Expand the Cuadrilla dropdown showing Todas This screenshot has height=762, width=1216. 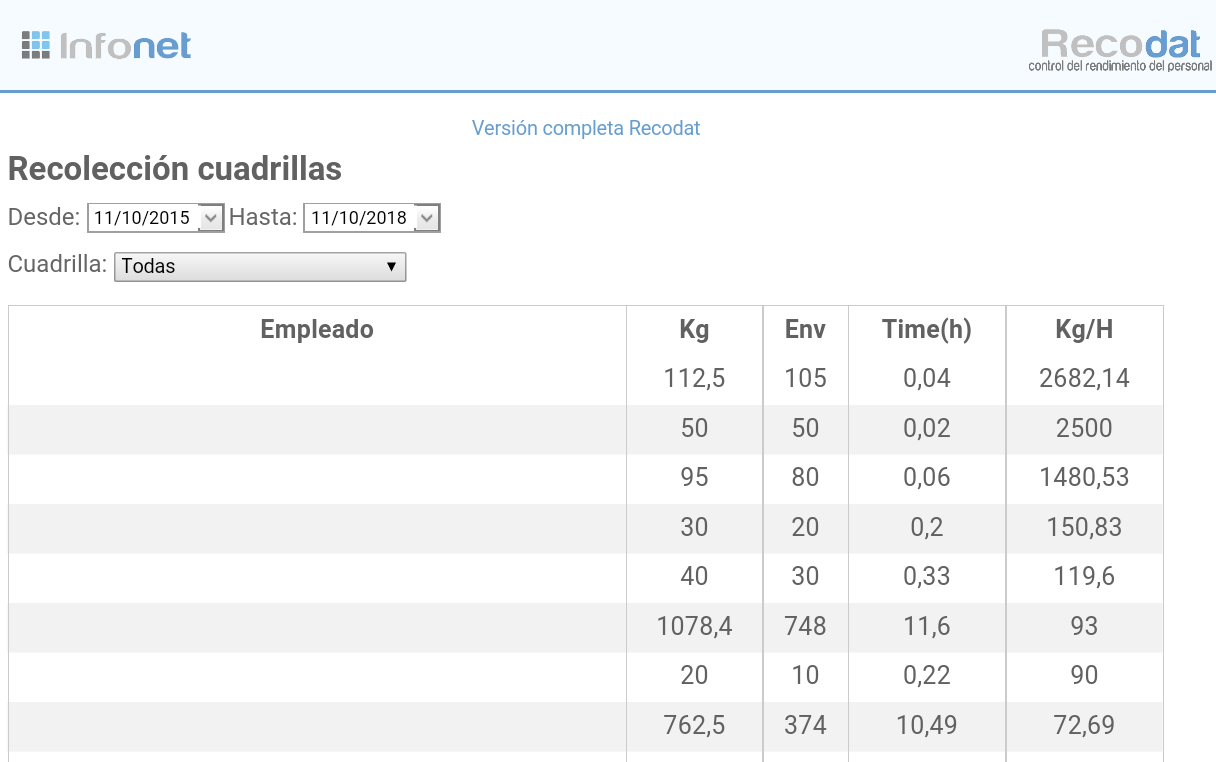click(x=260, y=266)
